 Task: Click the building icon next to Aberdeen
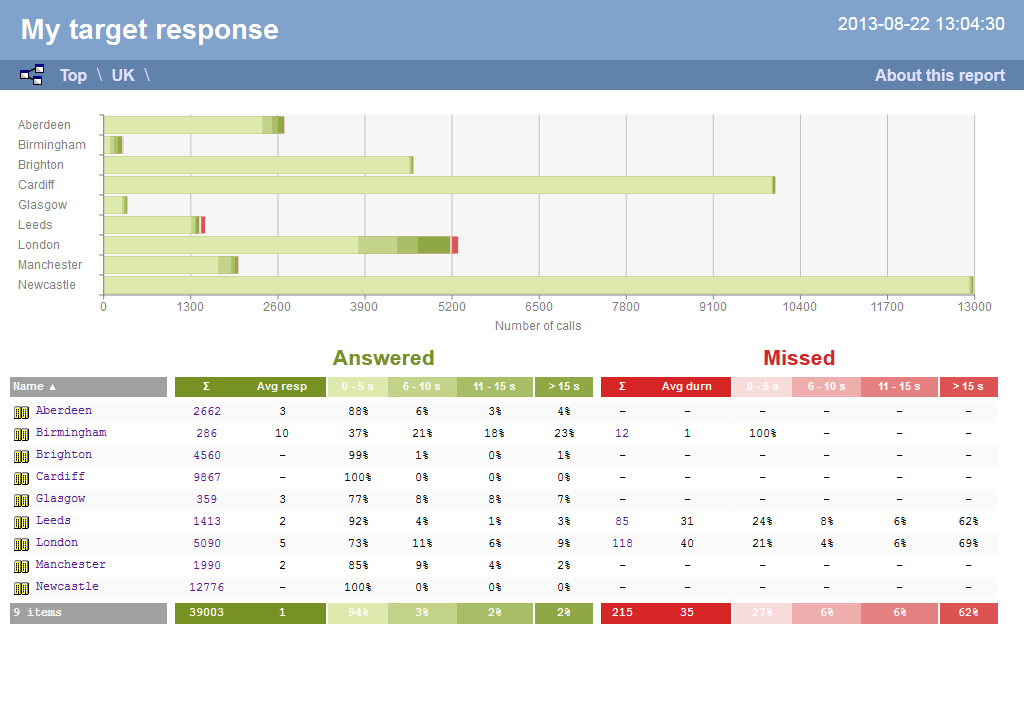click(x=21, y=410)
